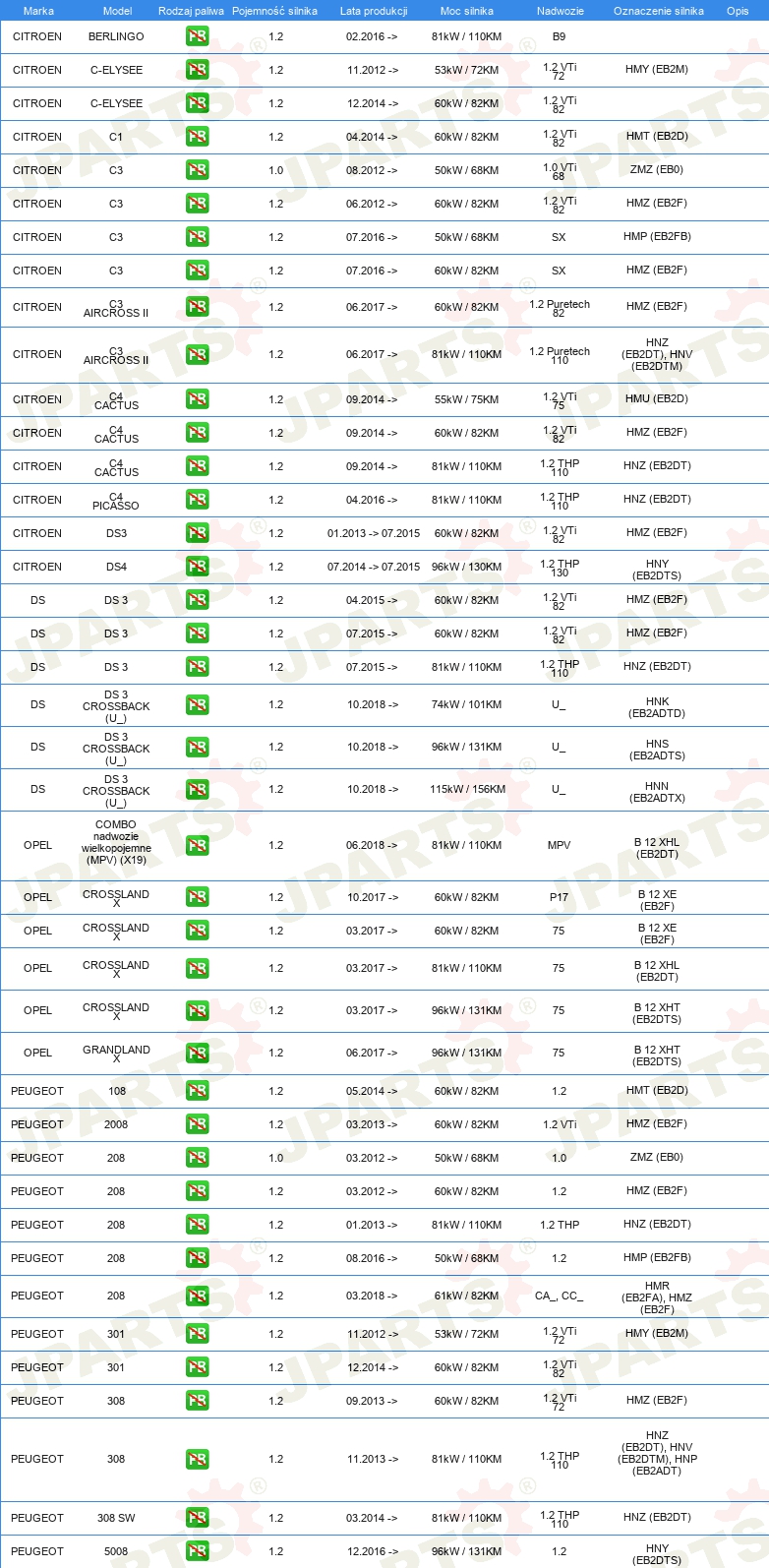Click the petrol fuel icon in the Citroen C1 row
Screen dimensions: 769x1568
point(197,137)
